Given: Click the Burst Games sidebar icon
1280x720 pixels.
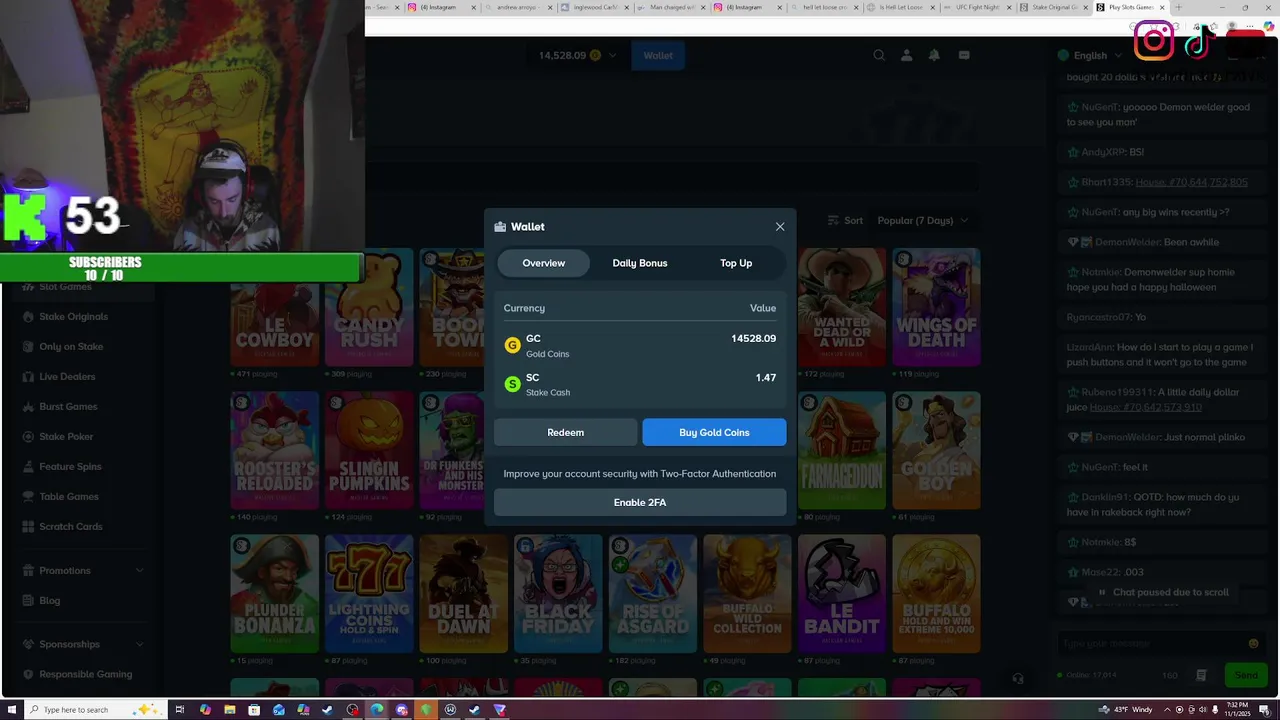Looking at the screenshot, I should pyautogui.click(x=28, y=407).
